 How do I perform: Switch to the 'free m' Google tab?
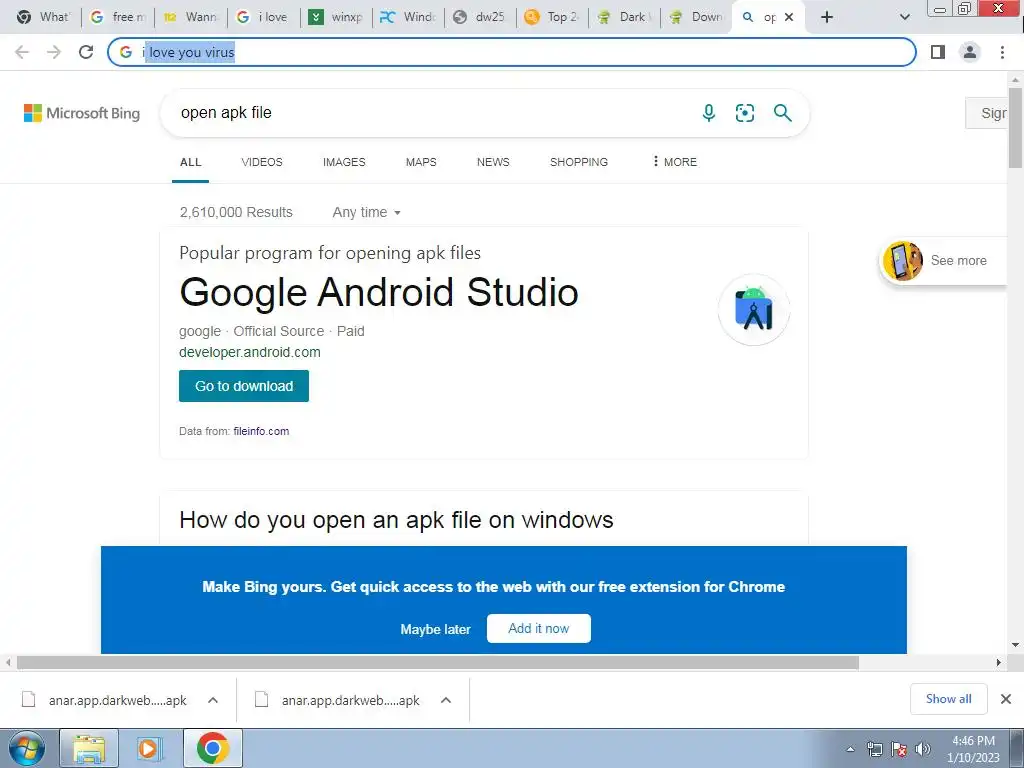pos(118,17)
